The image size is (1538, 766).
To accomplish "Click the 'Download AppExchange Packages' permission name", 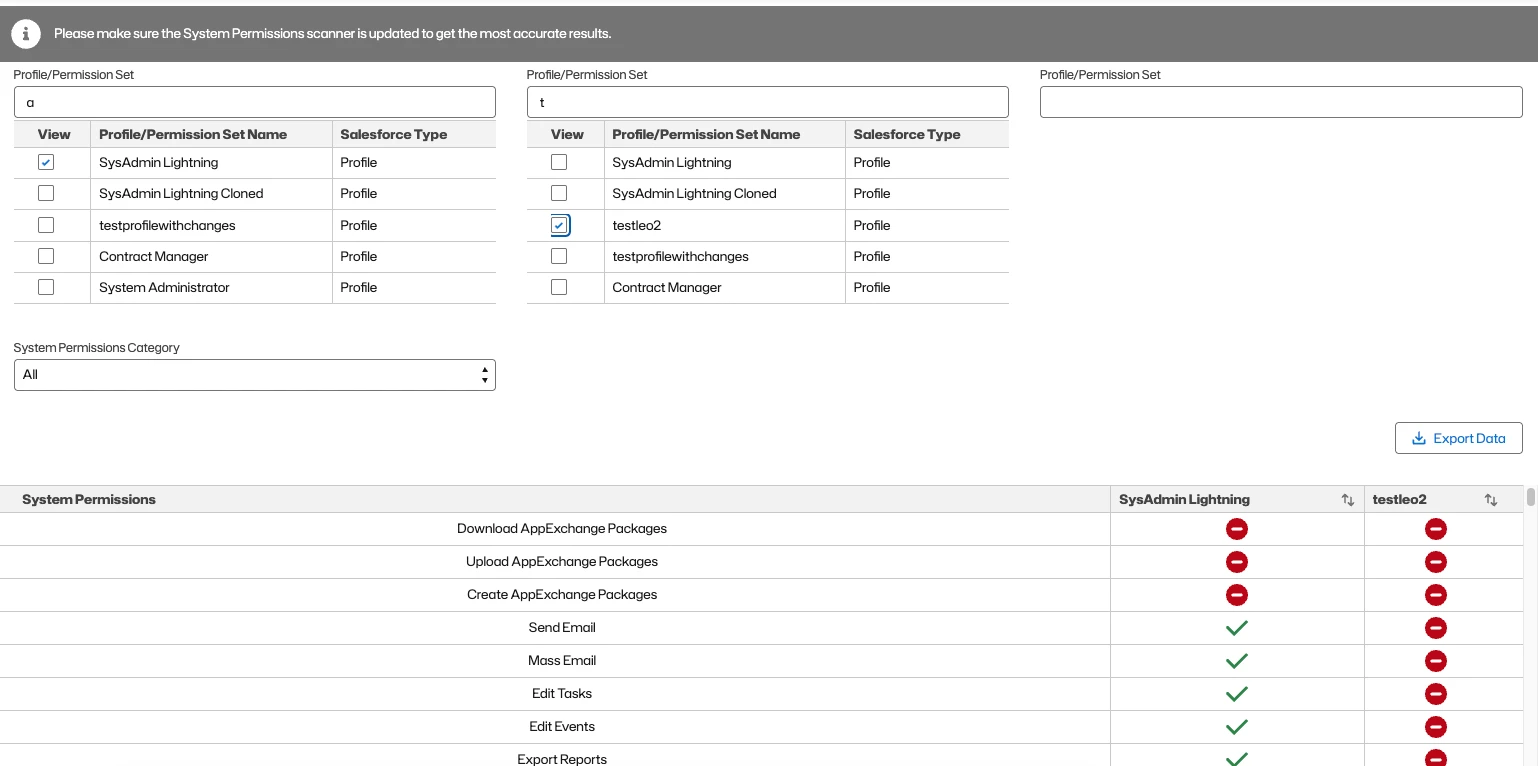I will coord(562,529).
